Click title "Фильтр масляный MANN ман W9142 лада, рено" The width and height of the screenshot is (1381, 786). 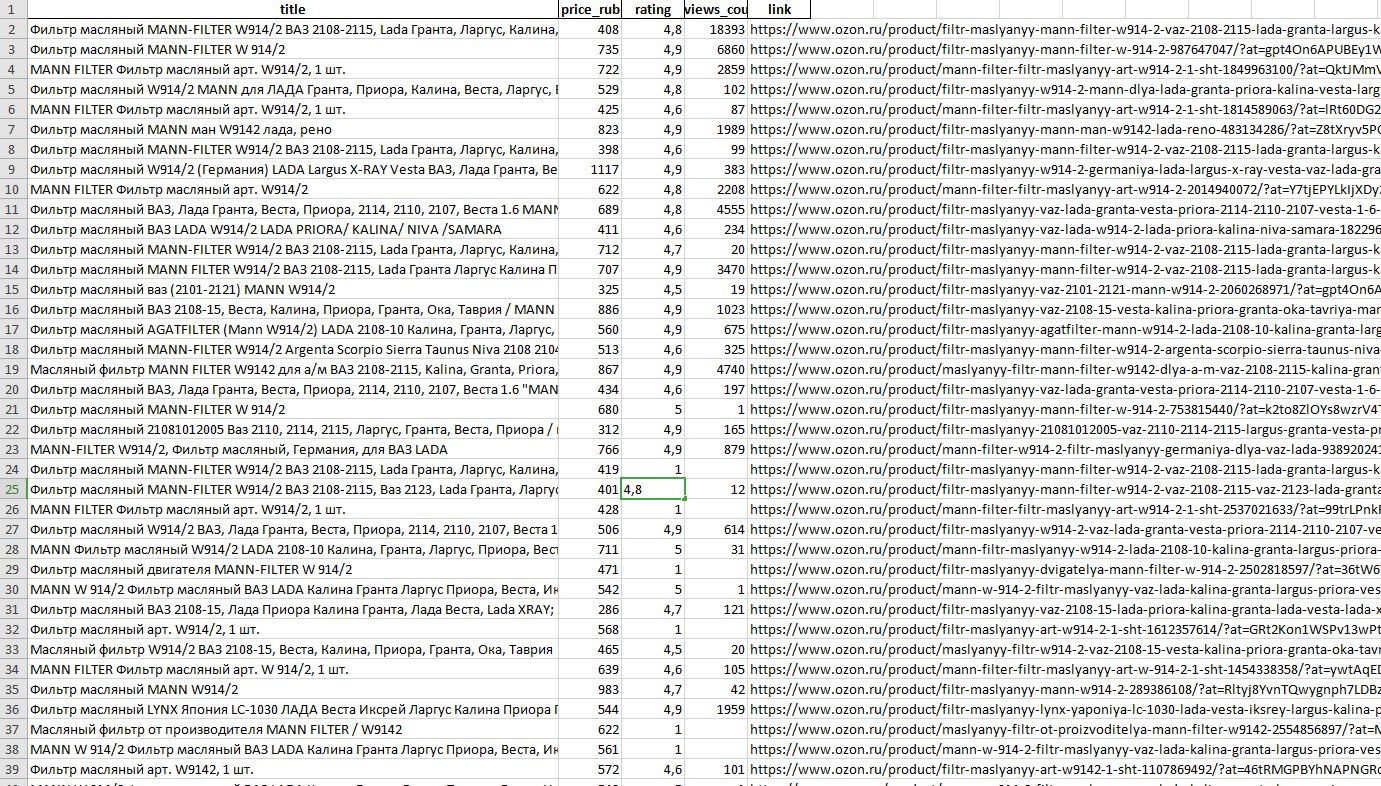click(181, 129)
